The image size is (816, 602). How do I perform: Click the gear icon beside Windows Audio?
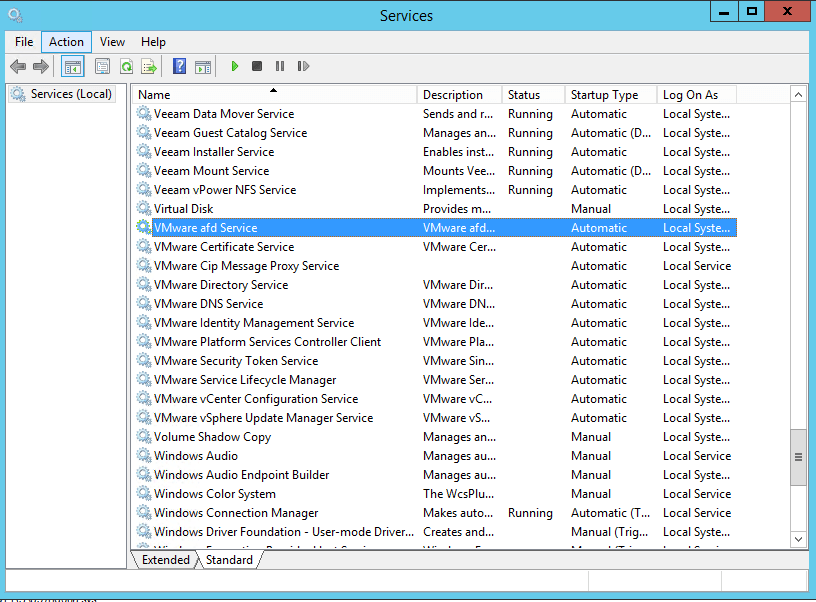pos(144,456)
